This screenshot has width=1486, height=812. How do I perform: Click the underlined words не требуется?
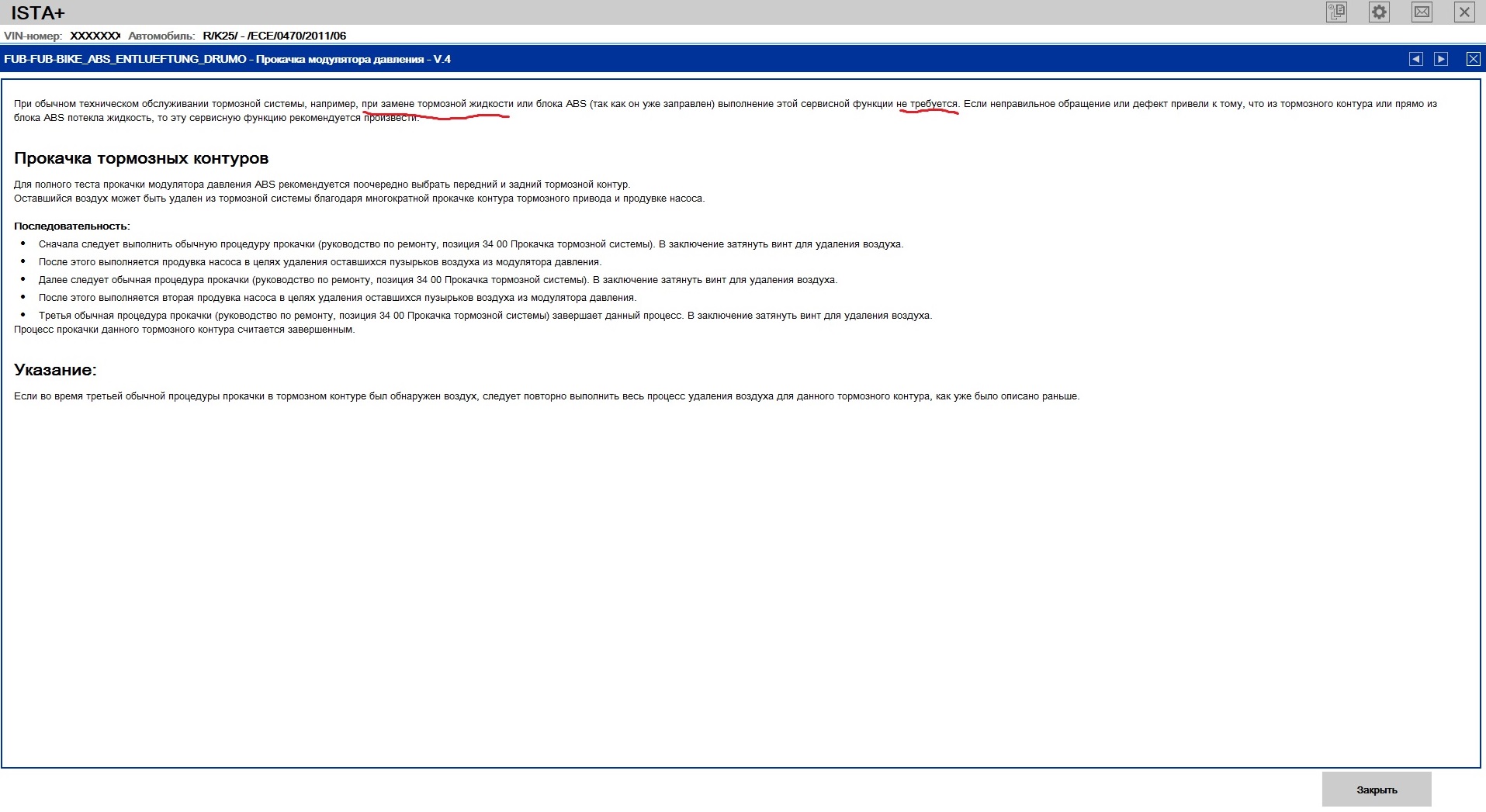927,104
